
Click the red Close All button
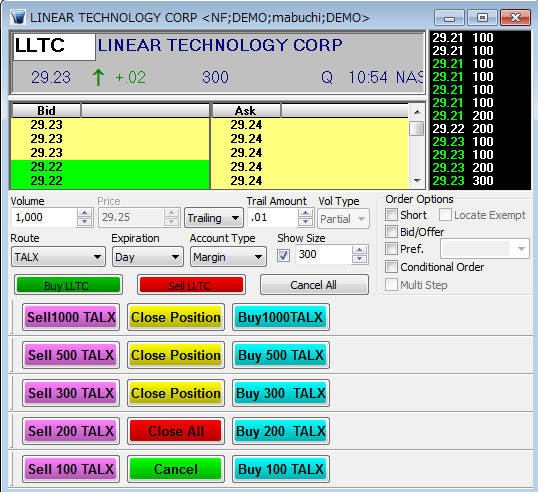[176, 431]
